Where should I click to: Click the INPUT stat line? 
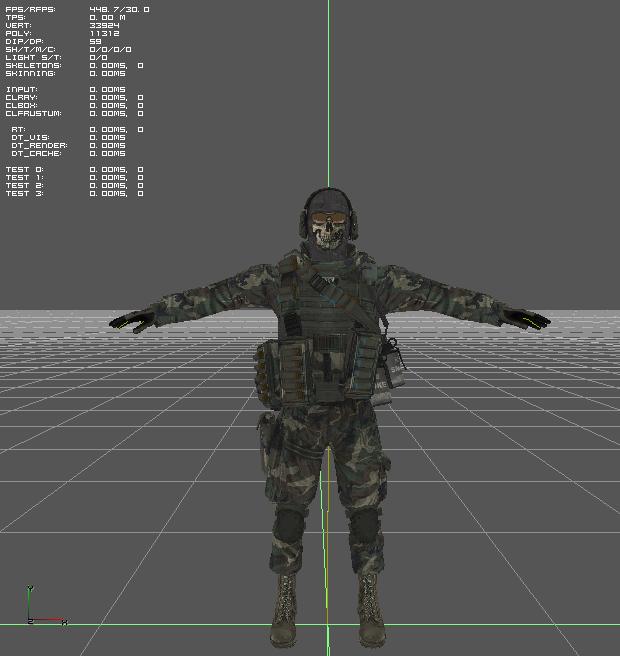coord(65,89)
